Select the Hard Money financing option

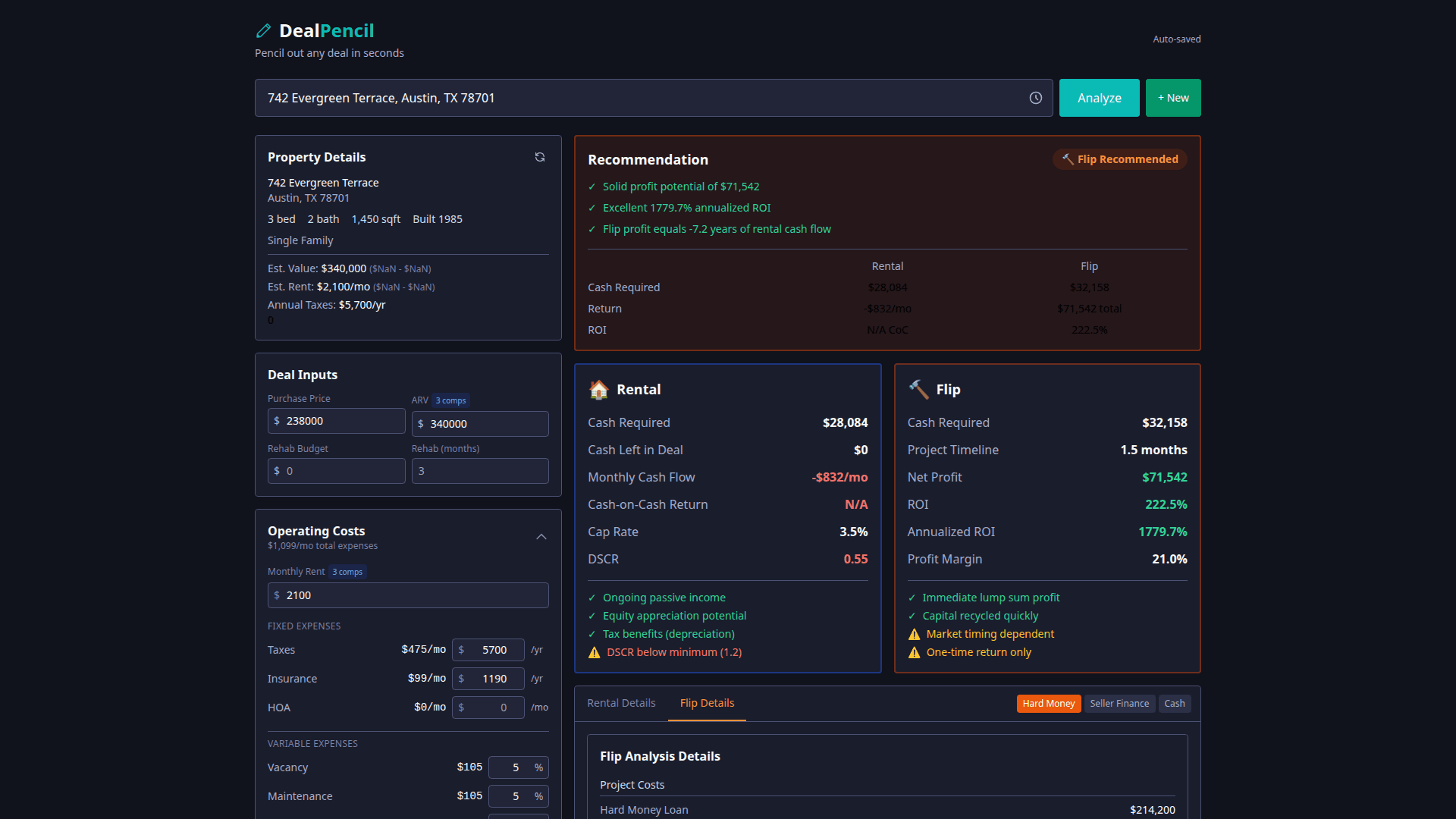click(1048, 703)
